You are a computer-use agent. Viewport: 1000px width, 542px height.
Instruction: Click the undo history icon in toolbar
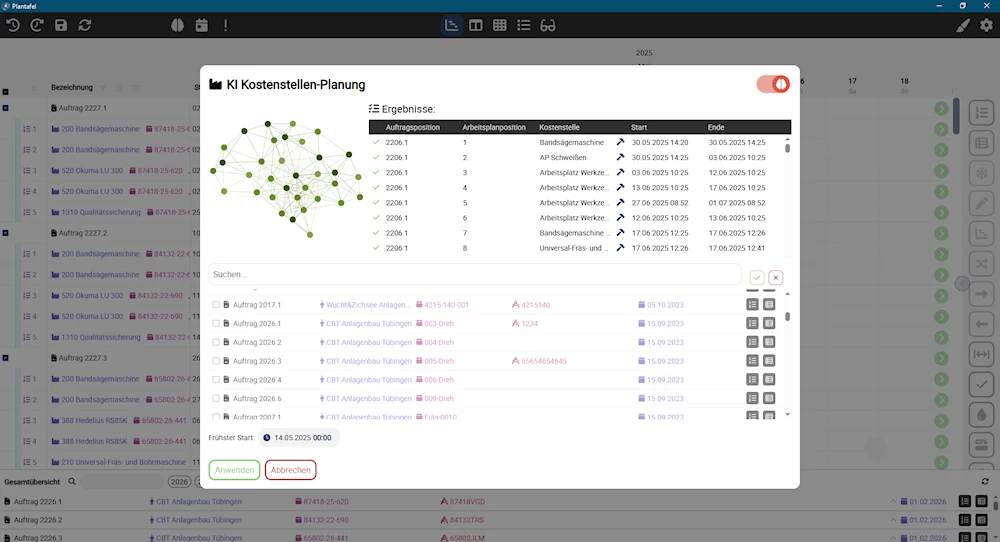(13, 25)
